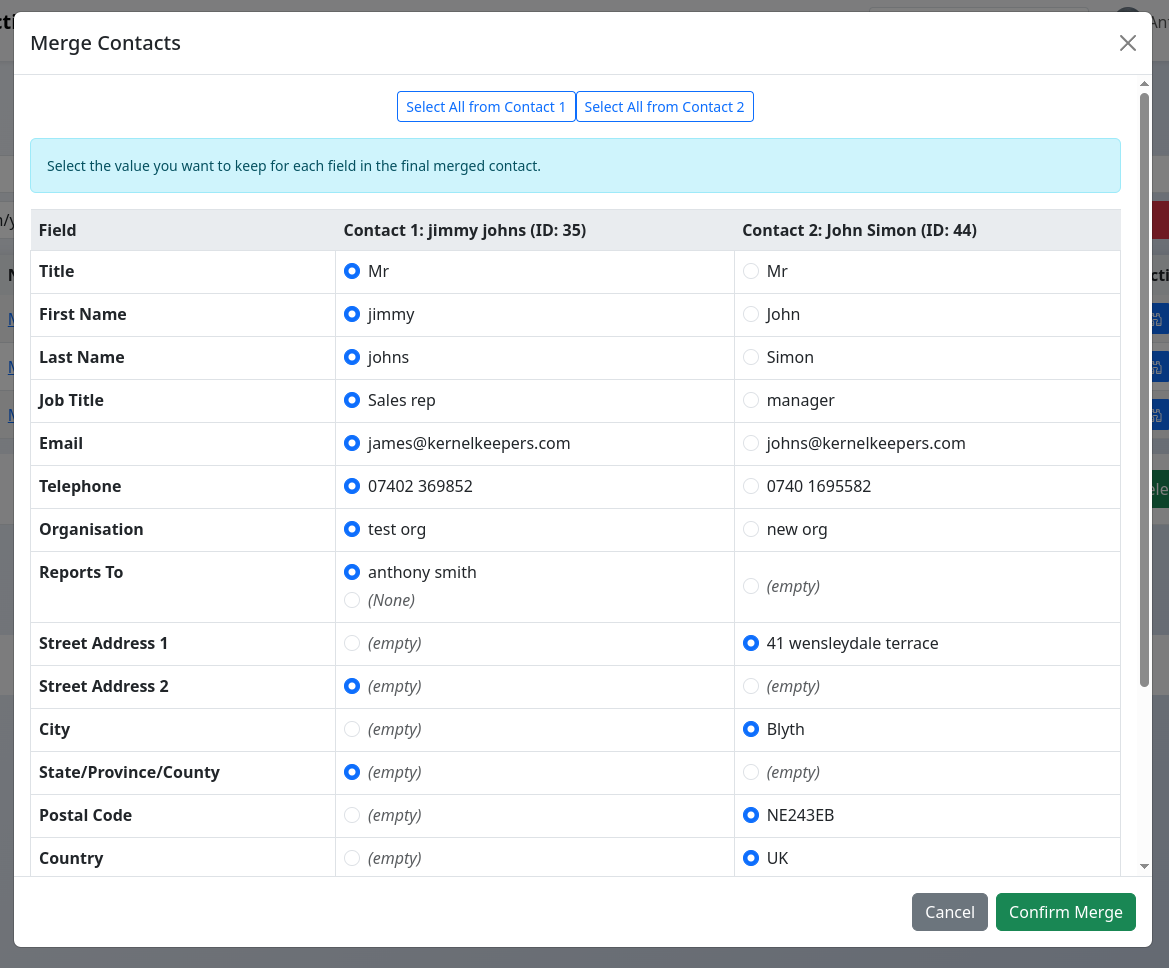Select 41 wensleydale terrace address
Viewport: 1169px width, 968px height.
[x=751, y=644]
